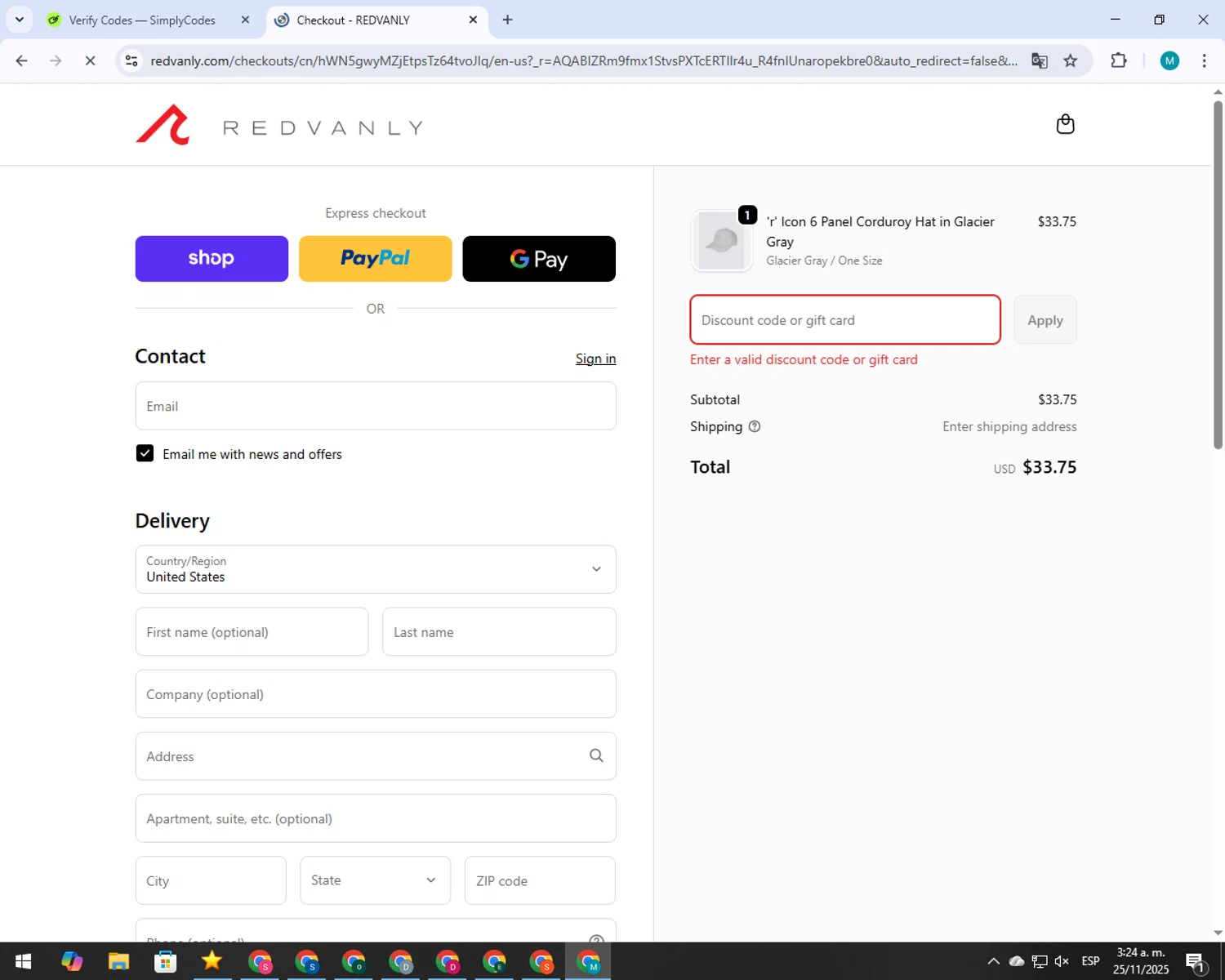Click the corduroy hat product thumbnail

[722, 240]
